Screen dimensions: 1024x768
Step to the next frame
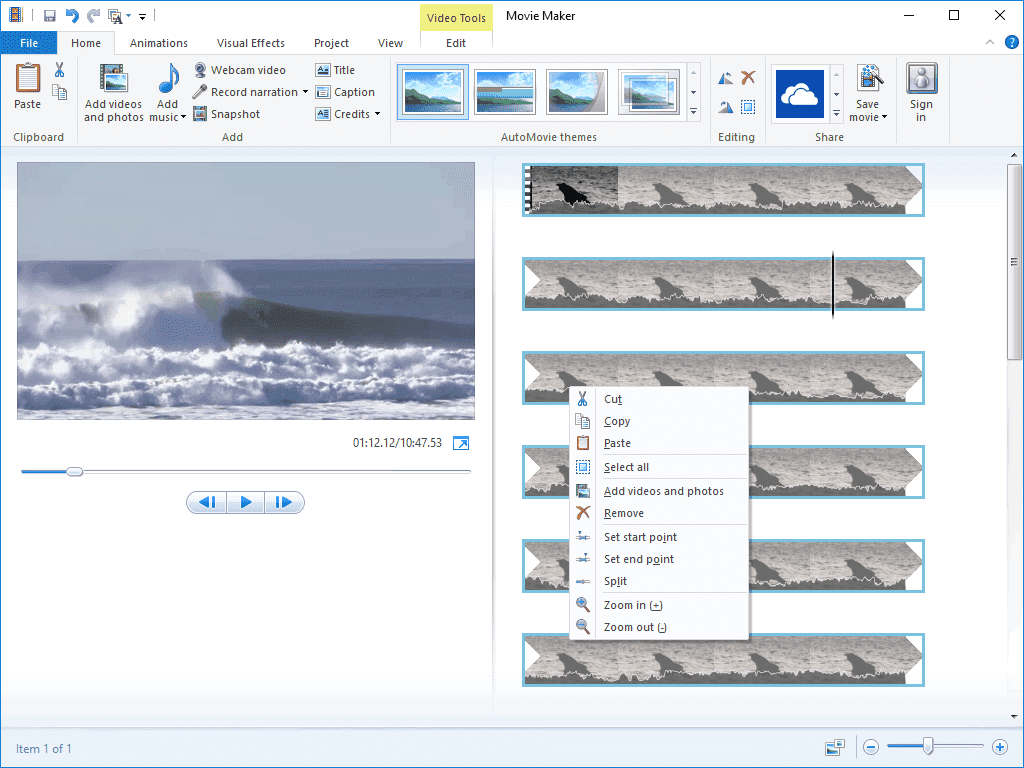tap(284, 502)
